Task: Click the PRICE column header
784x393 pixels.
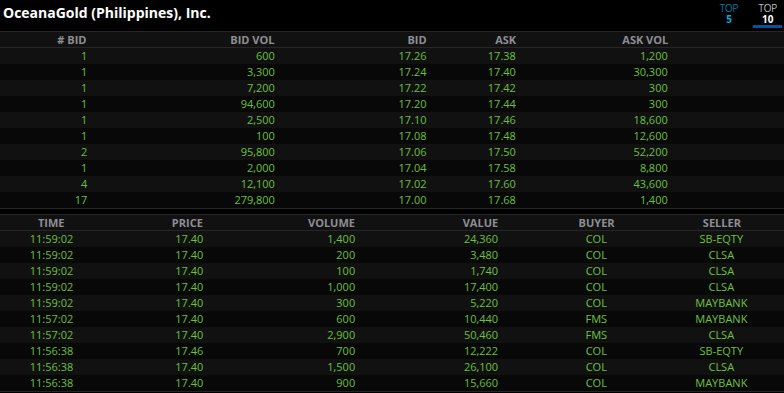Action: click(187, 223)
